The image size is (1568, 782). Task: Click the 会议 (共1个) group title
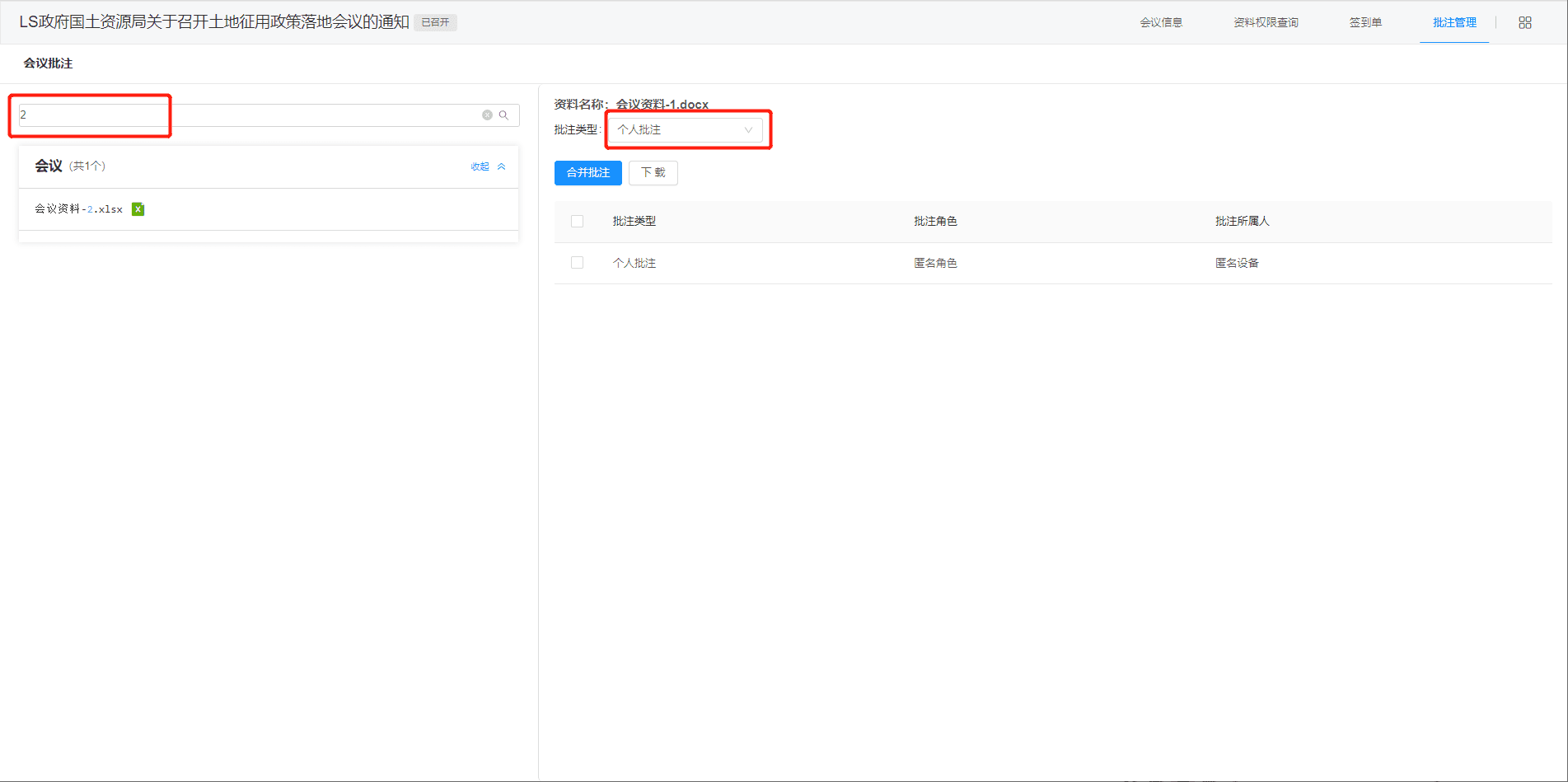[x=70, y=166]
